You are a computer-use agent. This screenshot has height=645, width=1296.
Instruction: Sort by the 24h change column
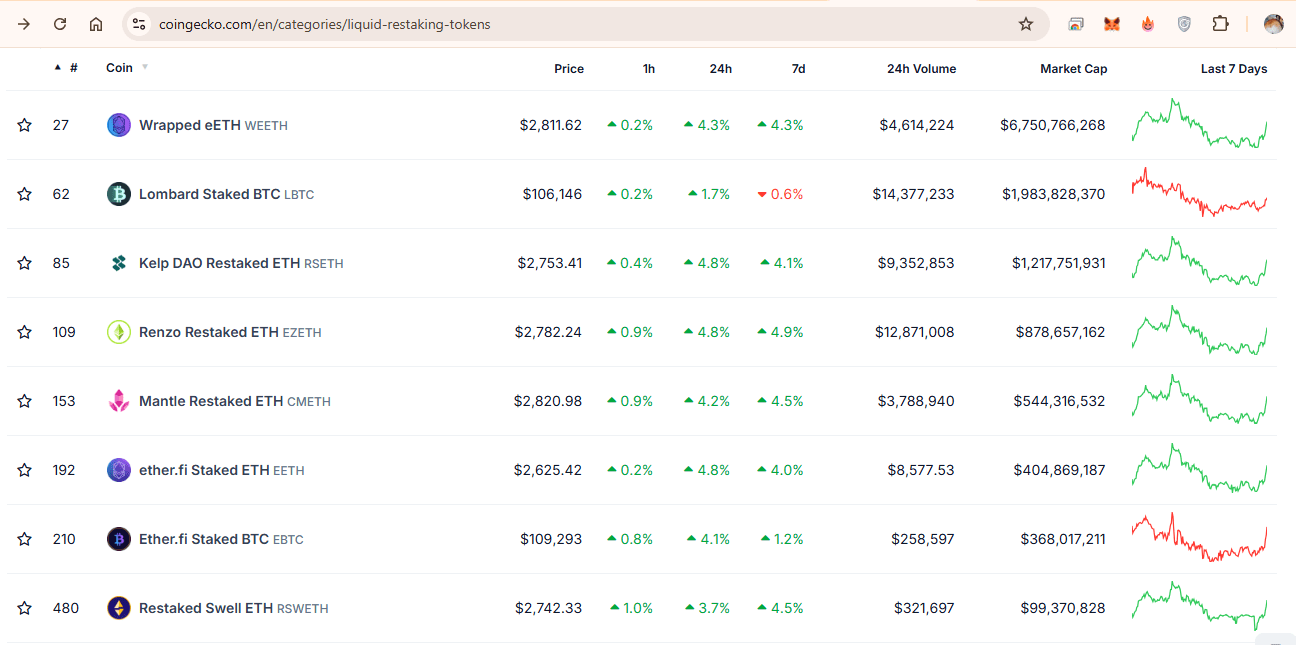tap(720, 69)
